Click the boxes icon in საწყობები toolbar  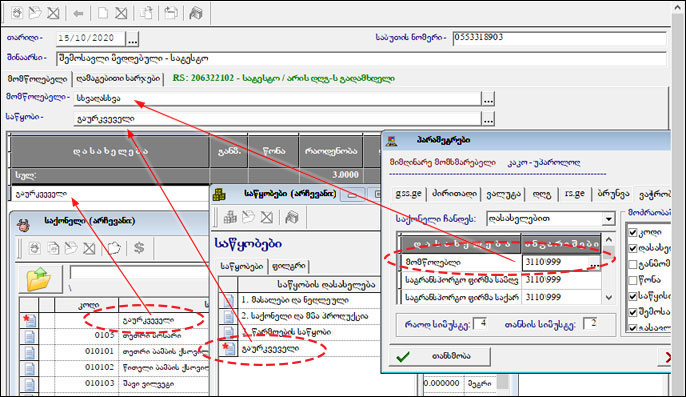(230, 217)
